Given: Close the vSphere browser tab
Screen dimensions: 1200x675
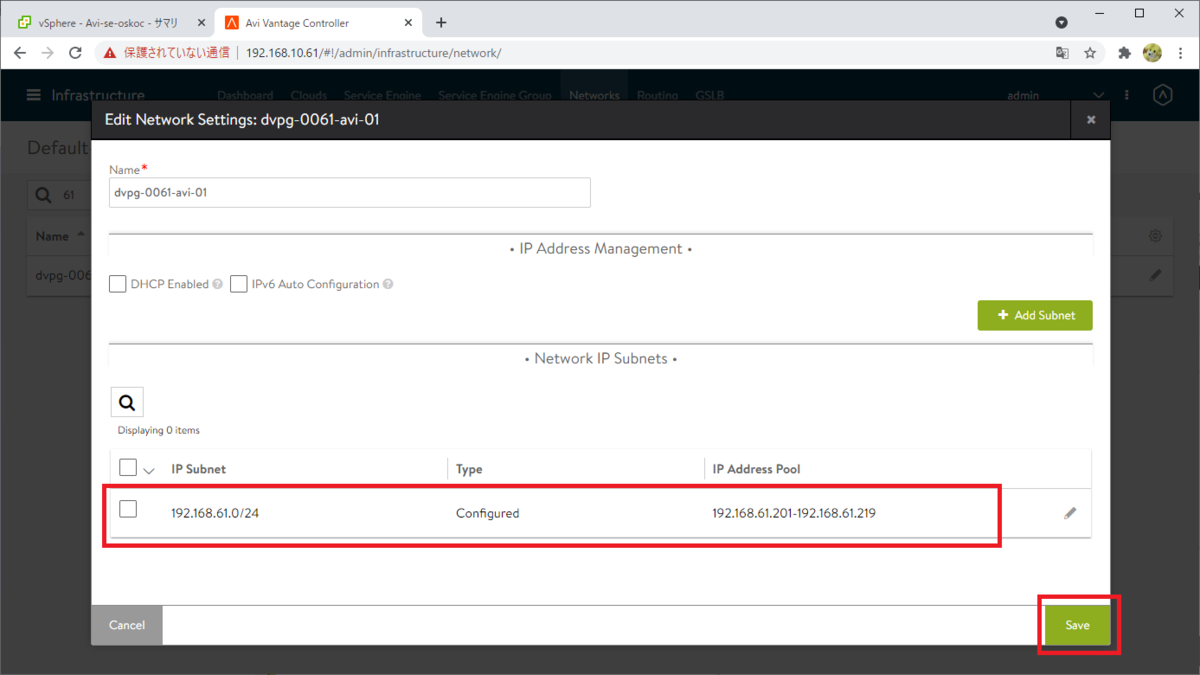Looking at the screenshot, I should 200,22.
